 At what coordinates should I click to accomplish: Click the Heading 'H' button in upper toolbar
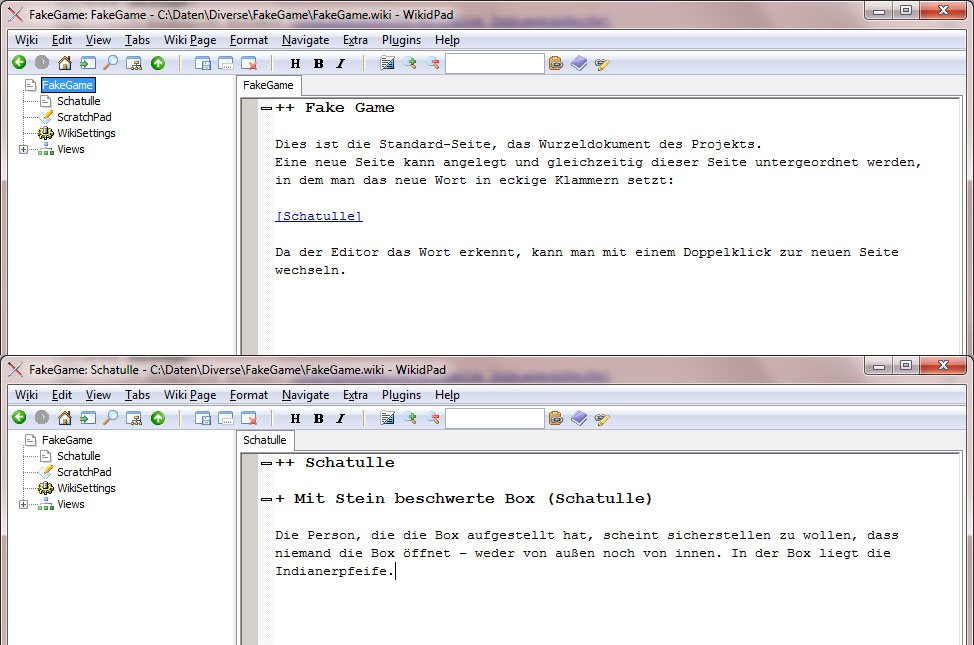point(295,63)
